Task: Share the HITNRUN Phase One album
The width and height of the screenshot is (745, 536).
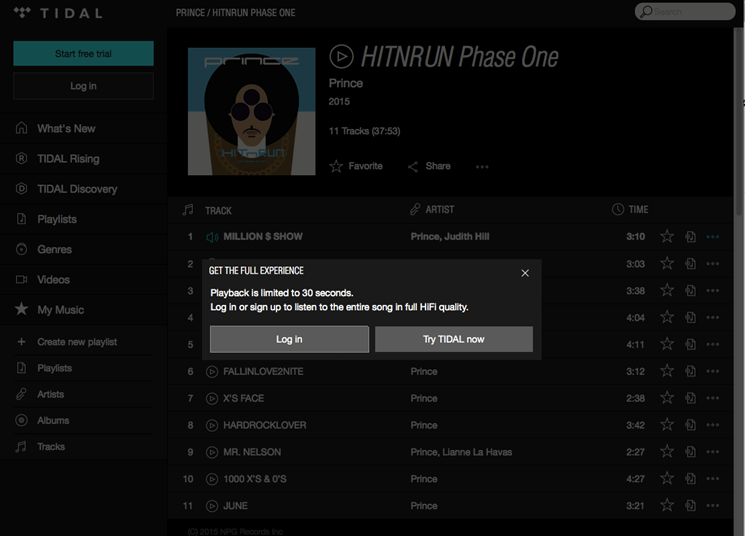Action: point(429,167)
